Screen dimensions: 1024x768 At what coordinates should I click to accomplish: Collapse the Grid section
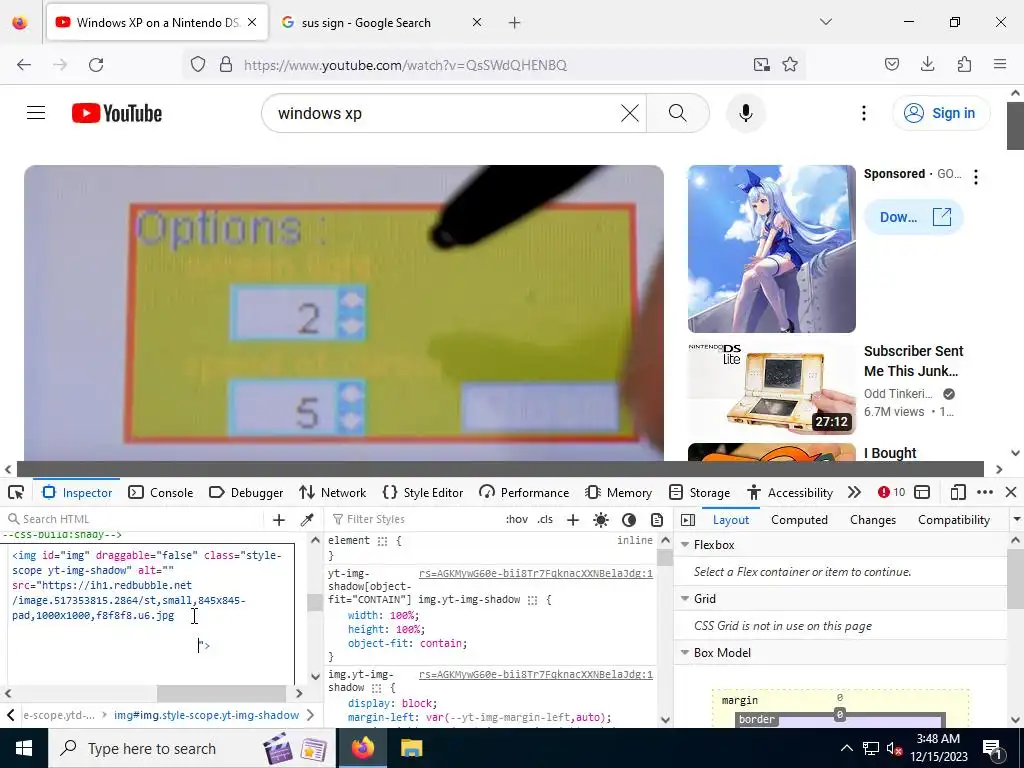point(685,598)
